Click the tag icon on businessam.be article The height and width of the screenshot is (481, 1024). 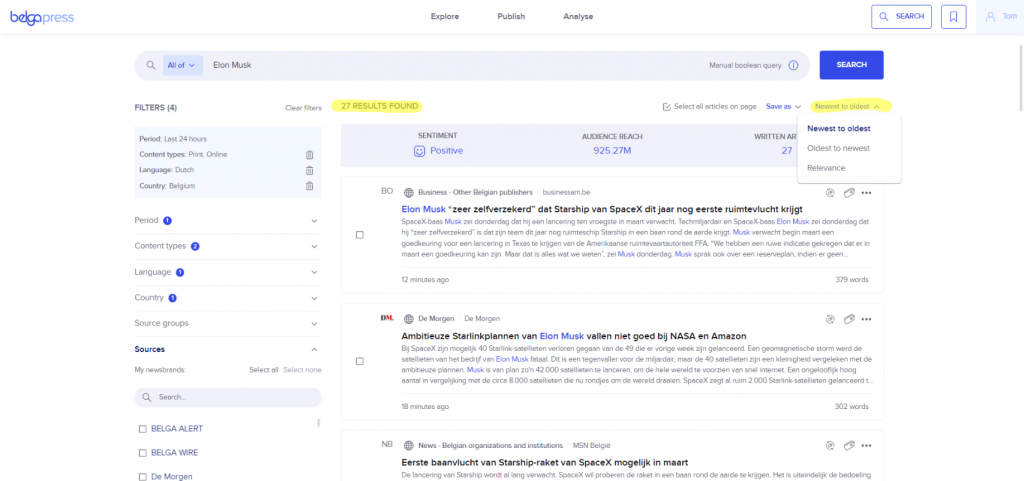coord(849,193)
